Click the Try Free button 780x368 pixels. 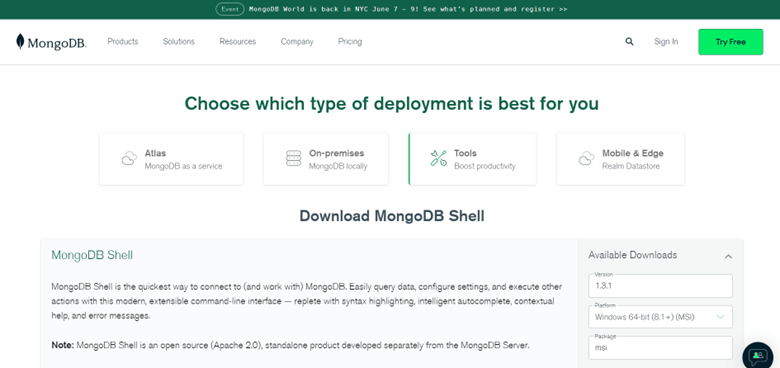click(730, 42)
